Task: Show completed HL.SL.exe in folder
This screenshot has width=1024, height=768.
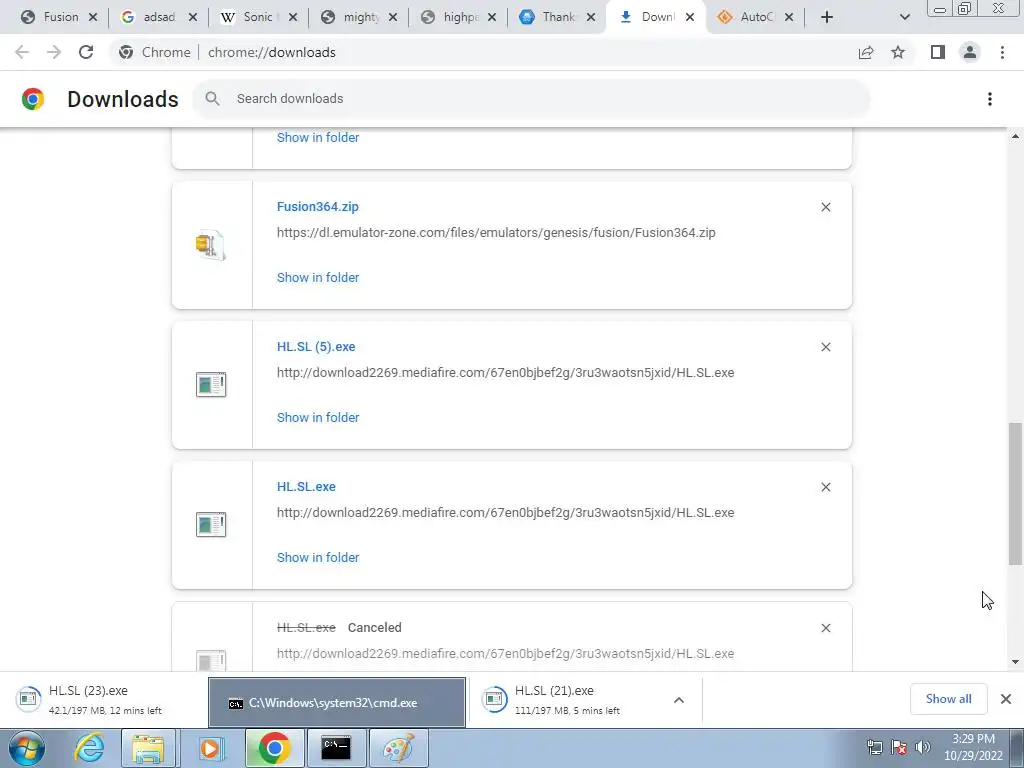Action: (x=318, y=558)
